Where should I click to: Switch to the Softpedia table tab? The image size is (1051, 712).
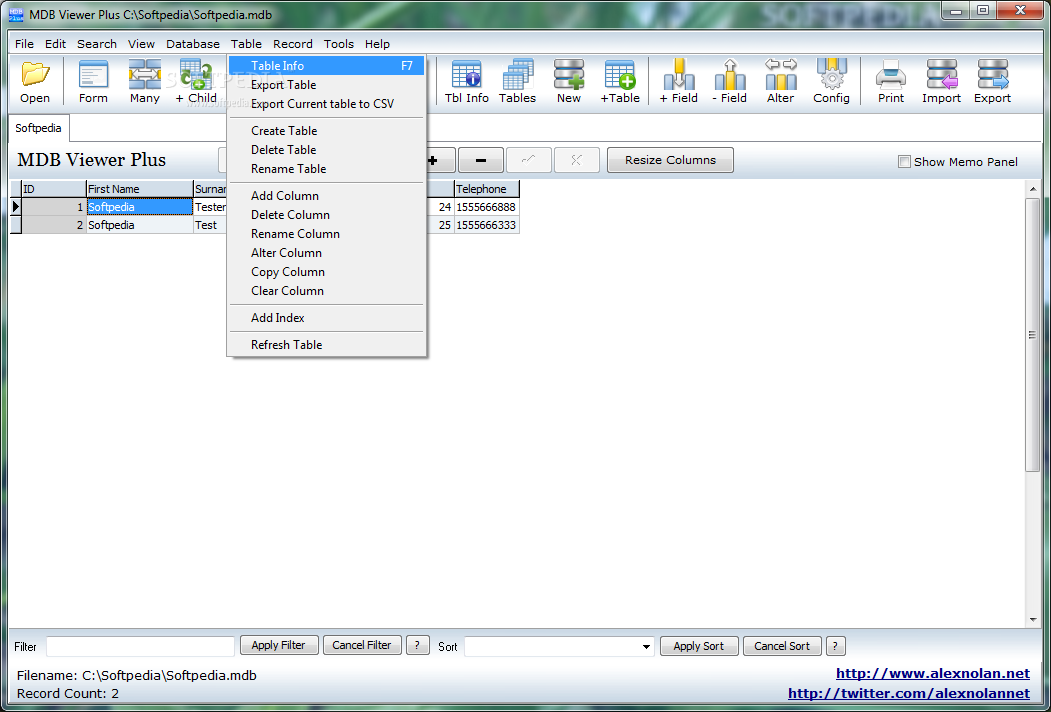[x=38, y=128]
